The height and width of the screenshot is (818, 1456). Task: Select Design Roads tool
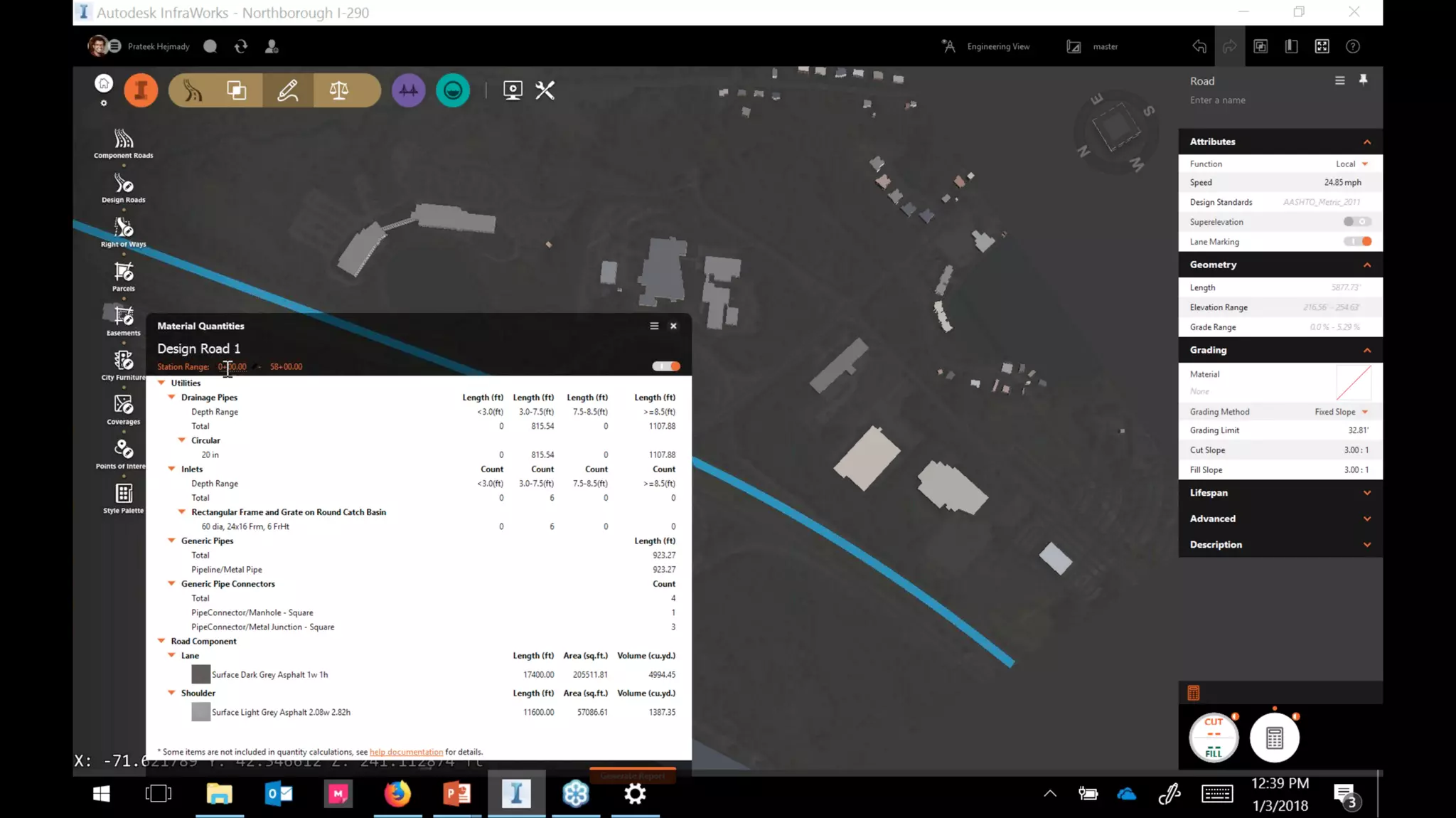(x=124, y=188)
